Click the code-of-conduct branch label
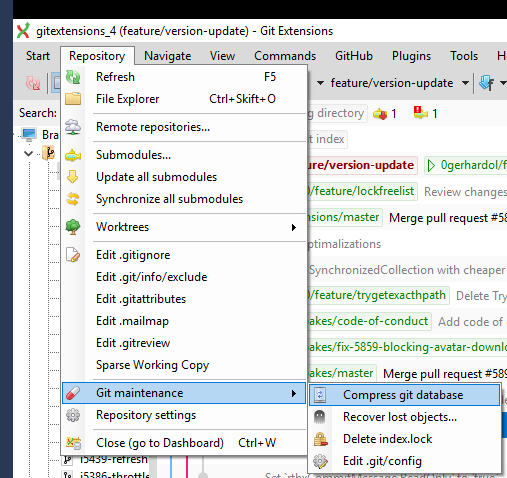The image size is (507, 478). tap(369, 321)
